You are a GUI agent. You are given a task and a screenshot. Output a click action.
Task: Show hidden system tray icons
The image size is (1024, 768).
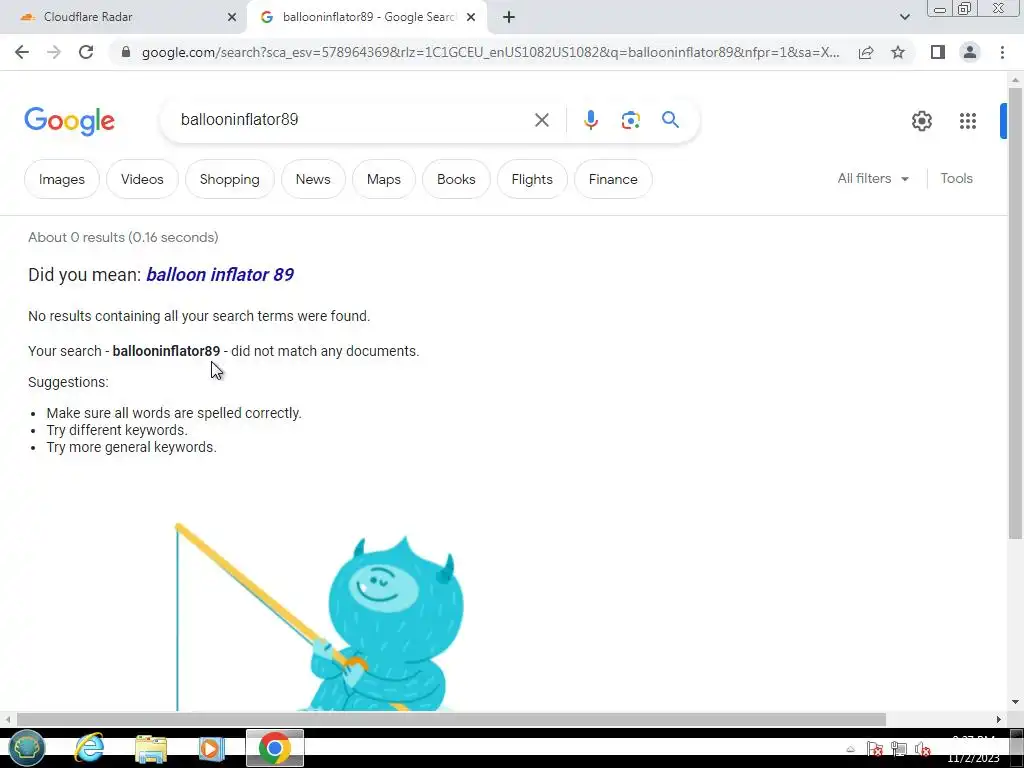(850, 749)
